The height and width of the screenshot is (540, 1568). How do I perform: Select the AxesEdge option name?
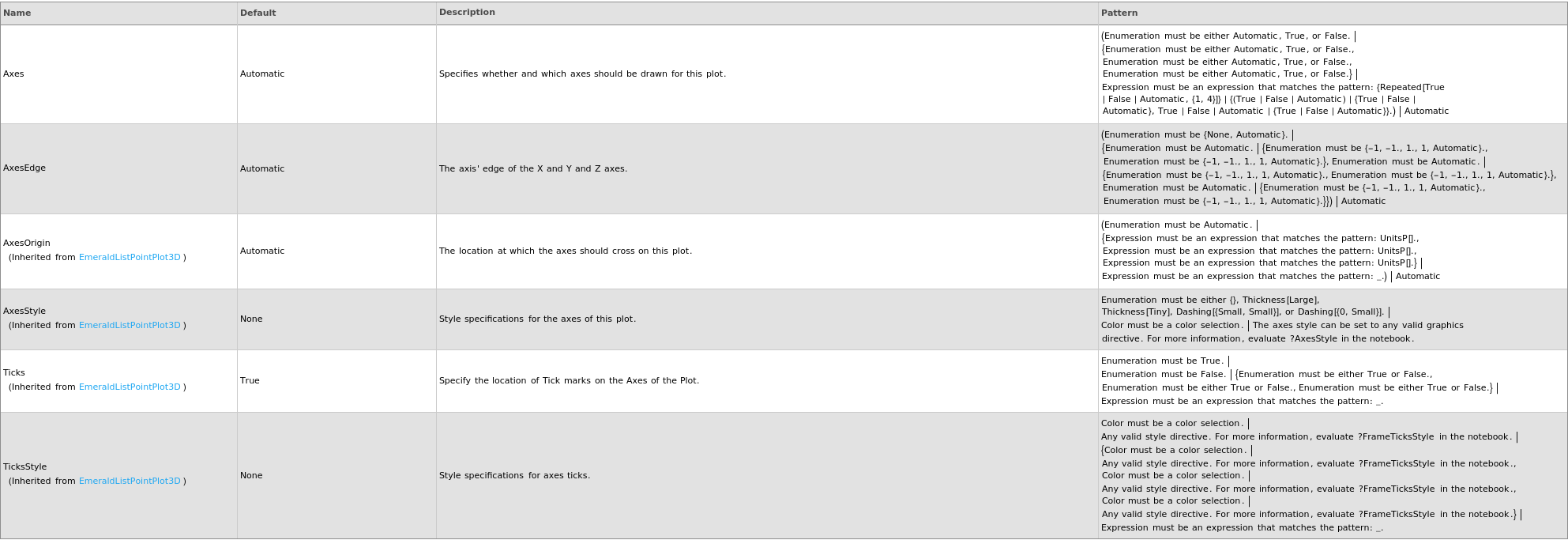pos(24,168)
